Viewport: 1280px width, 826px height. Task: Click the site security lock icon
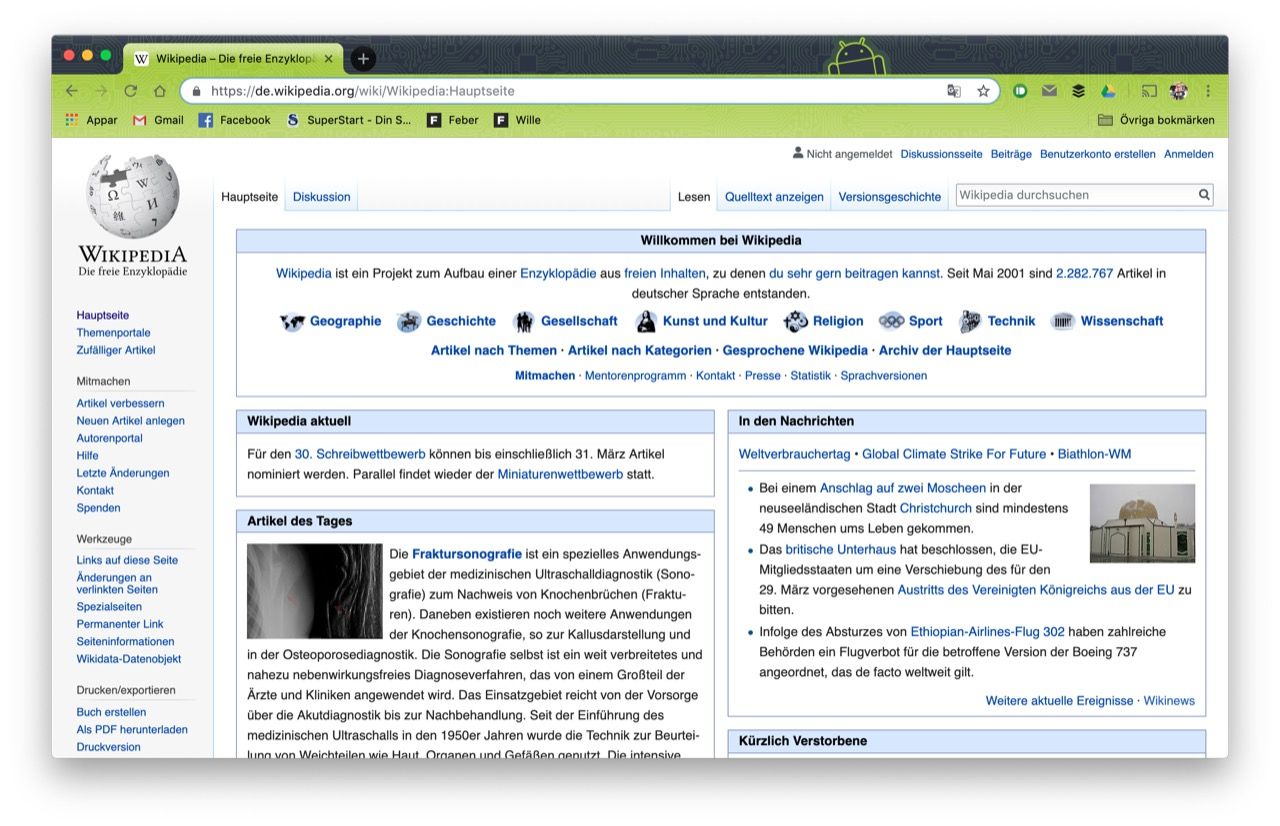point(195,91)
